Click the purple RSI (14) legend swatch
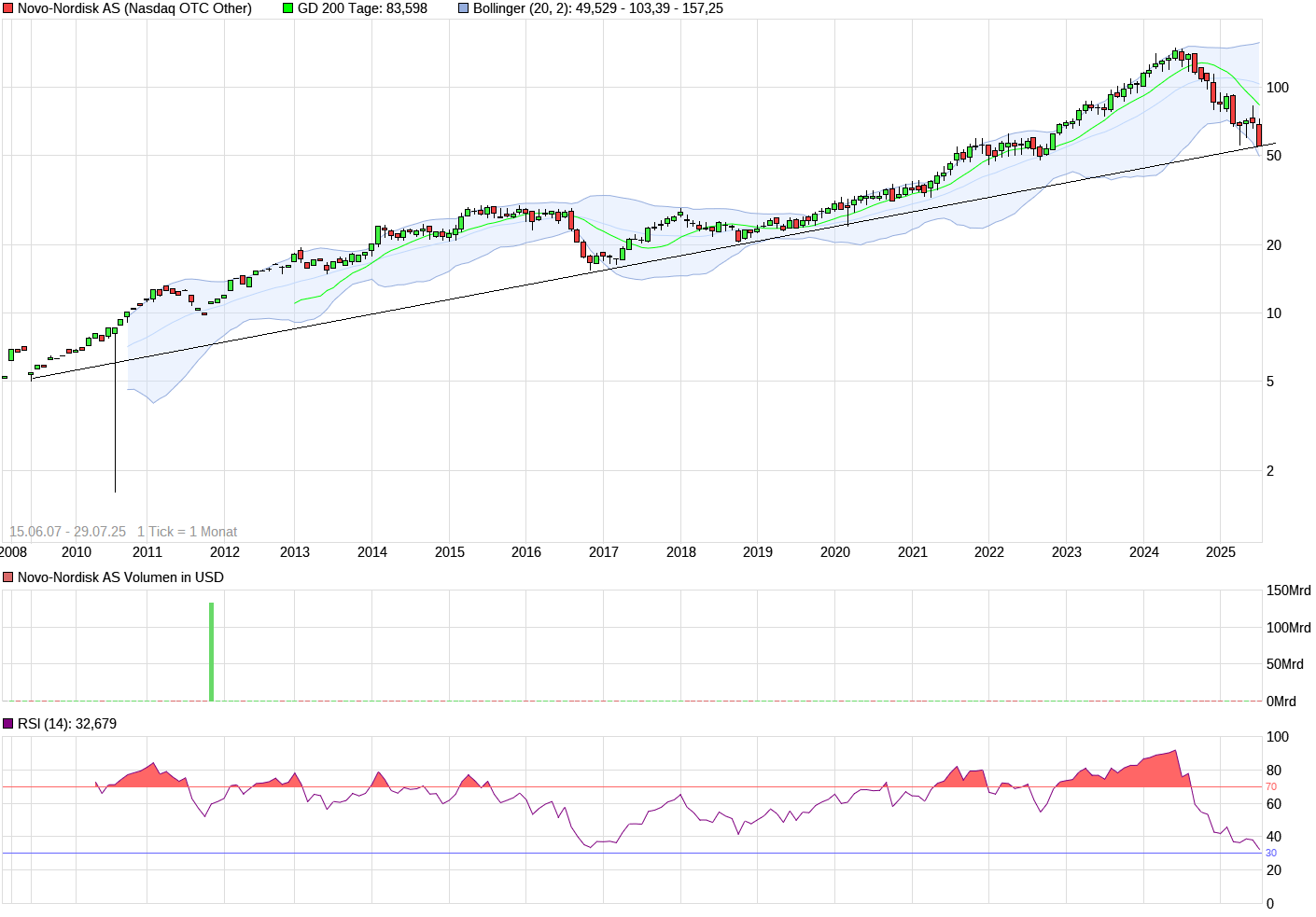 [x=8, y=724]
